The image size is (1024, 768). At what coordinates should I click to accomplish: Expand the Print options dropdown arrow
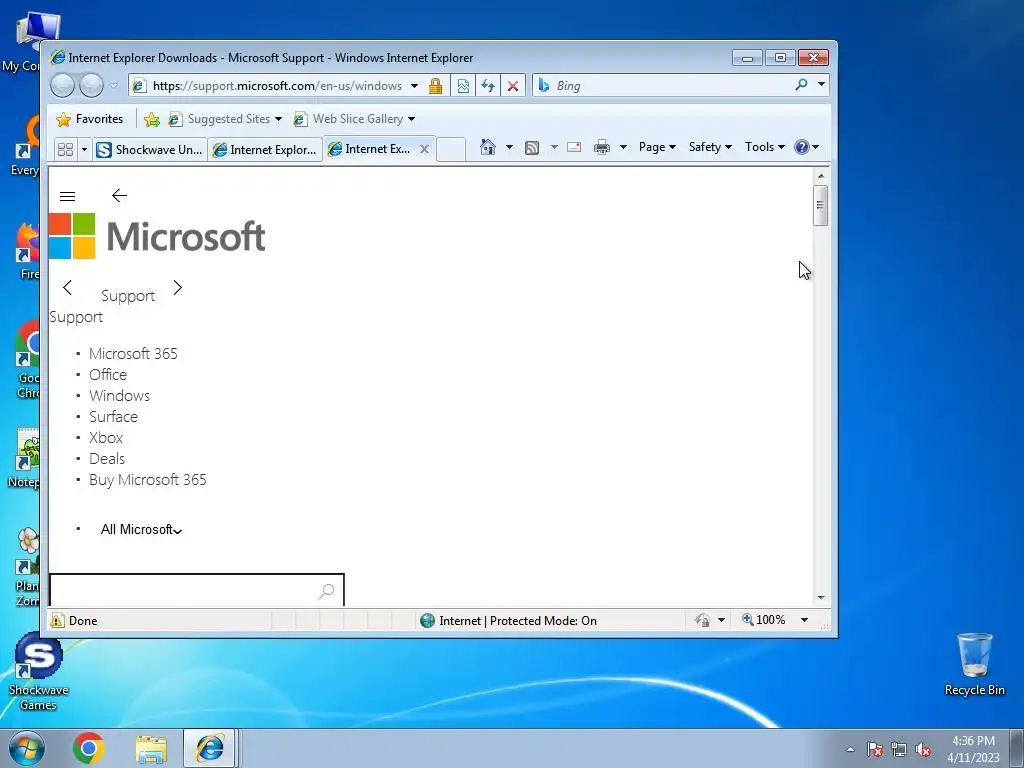pyautogui.click(x=623, y=147)
